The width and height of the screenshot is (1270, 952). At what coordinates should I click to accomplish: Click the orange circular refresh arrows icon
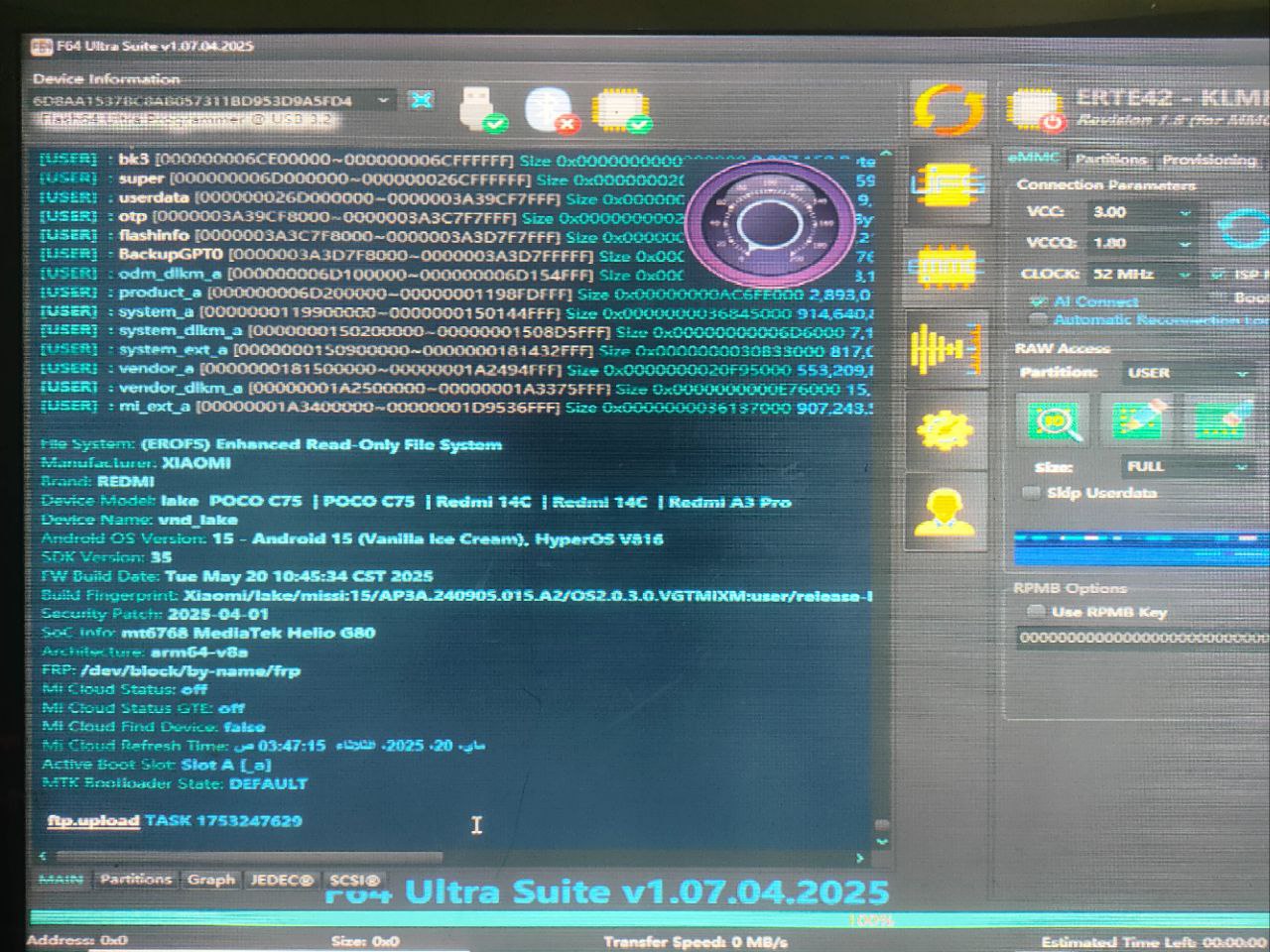pos(949,109)
